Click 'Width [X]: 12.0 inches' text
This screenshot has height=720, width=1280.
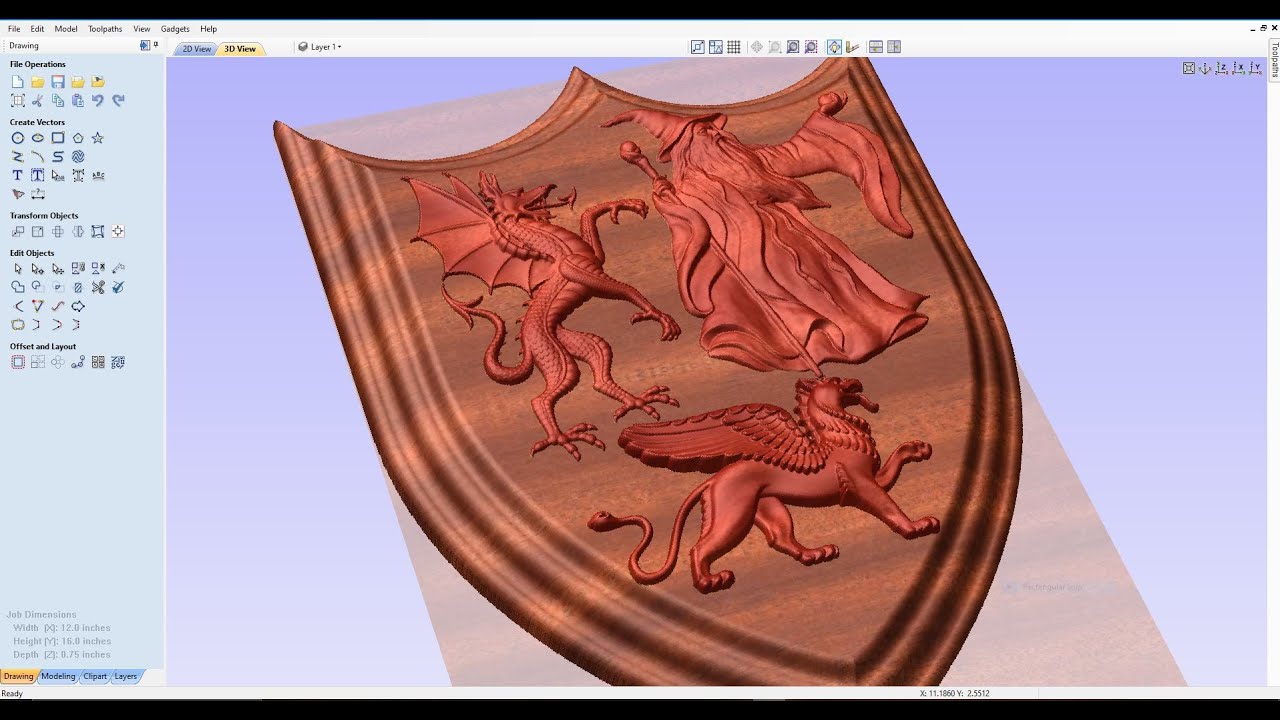pos(61,628)
